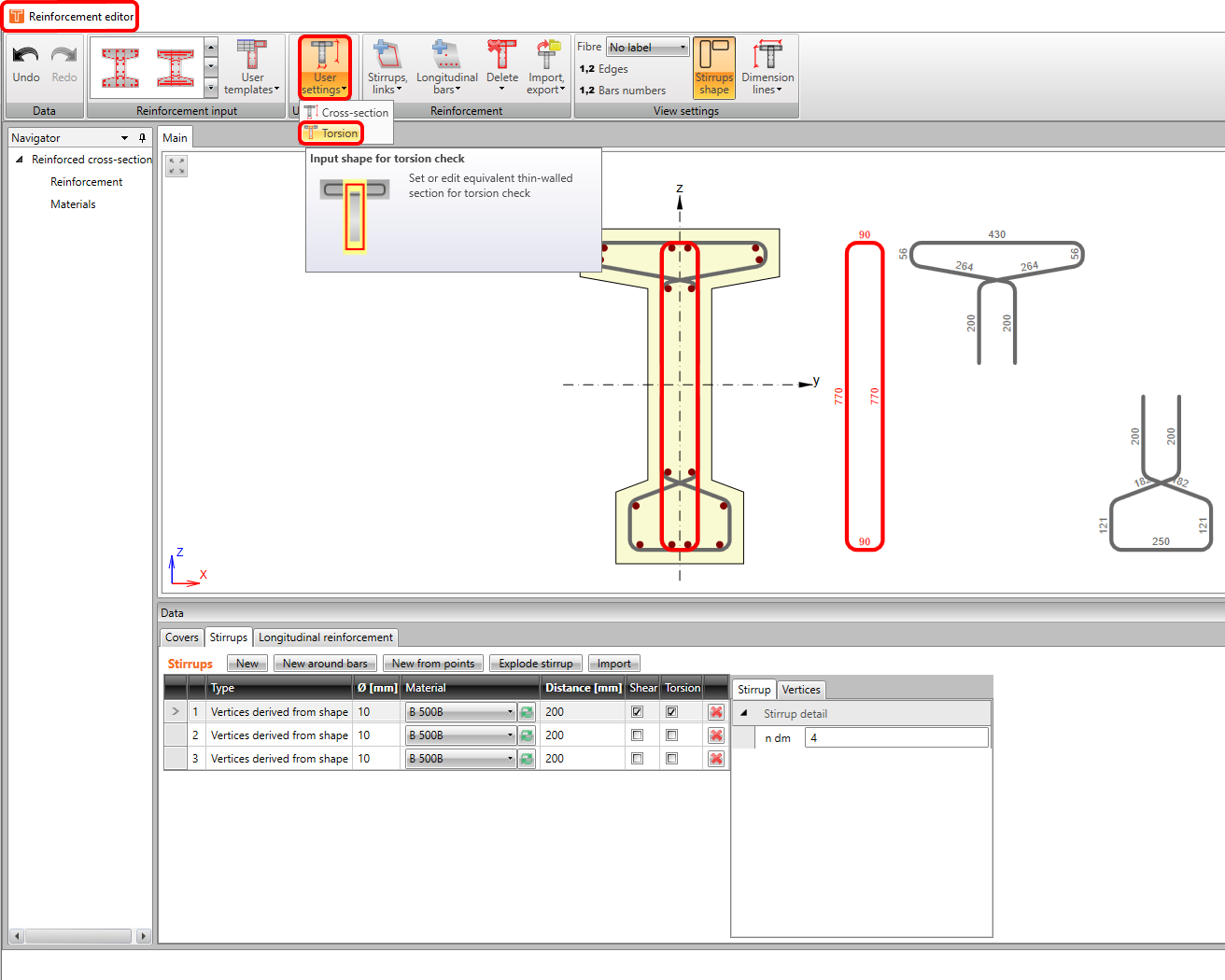Click diameter cell of stirrup 2

375,735
